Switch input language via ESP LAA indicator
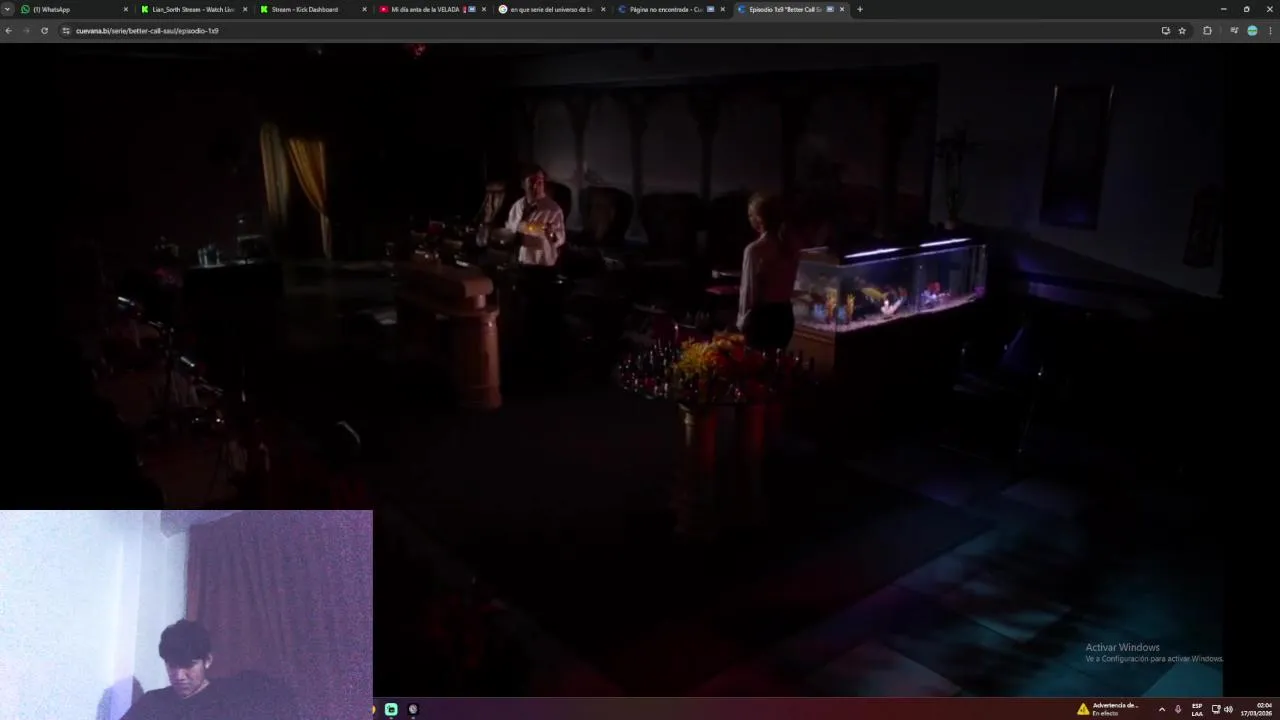The width and height of the screenshot is (1280, 720). [x=1197, y=709]
